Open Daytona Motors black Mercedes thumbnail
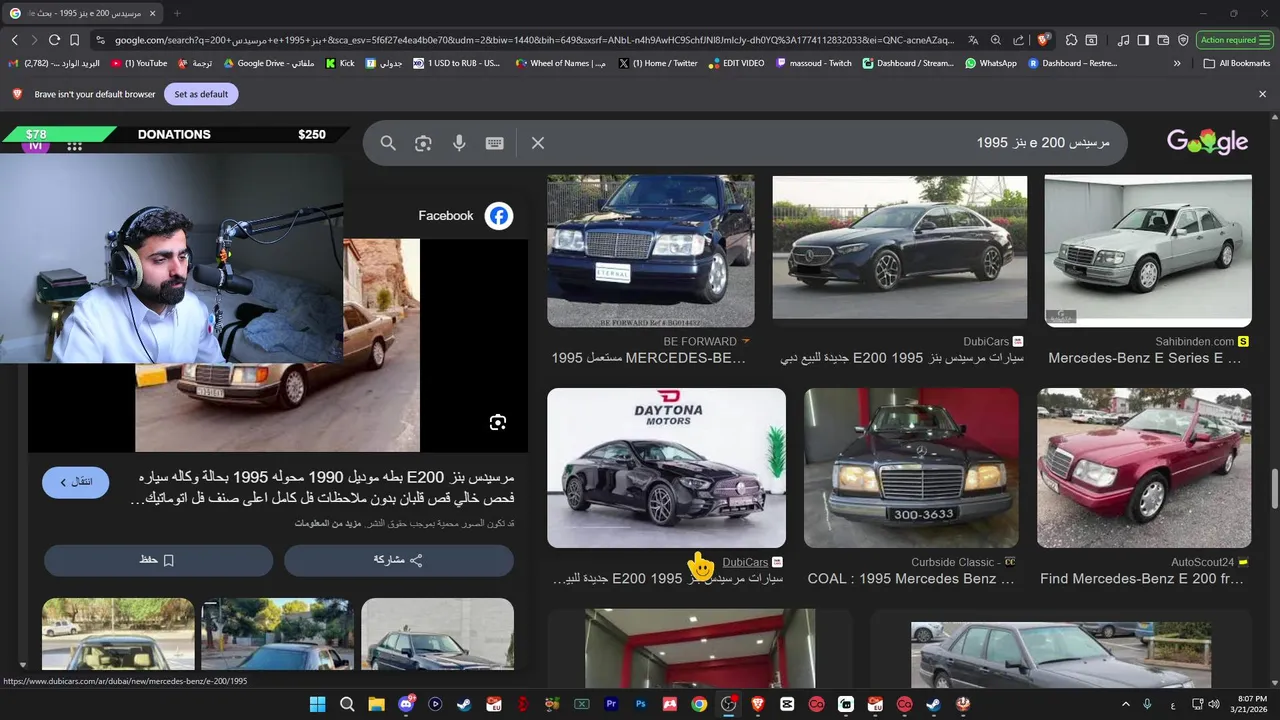The image size is (1280, 720). tap(666, 468)
